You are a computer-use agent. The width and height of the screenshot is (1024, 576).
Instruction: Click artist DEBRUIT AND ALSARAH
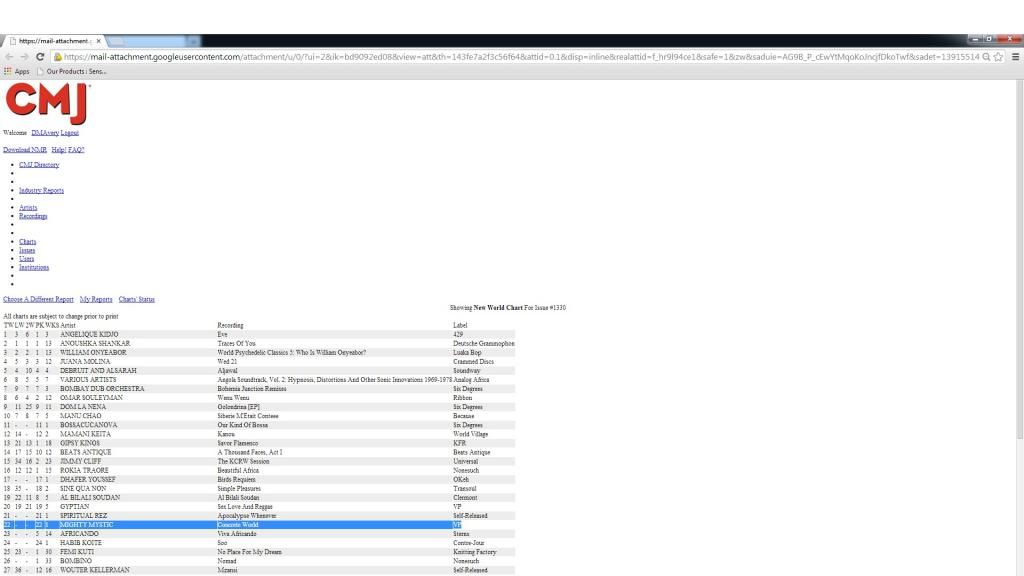point(99,371)
